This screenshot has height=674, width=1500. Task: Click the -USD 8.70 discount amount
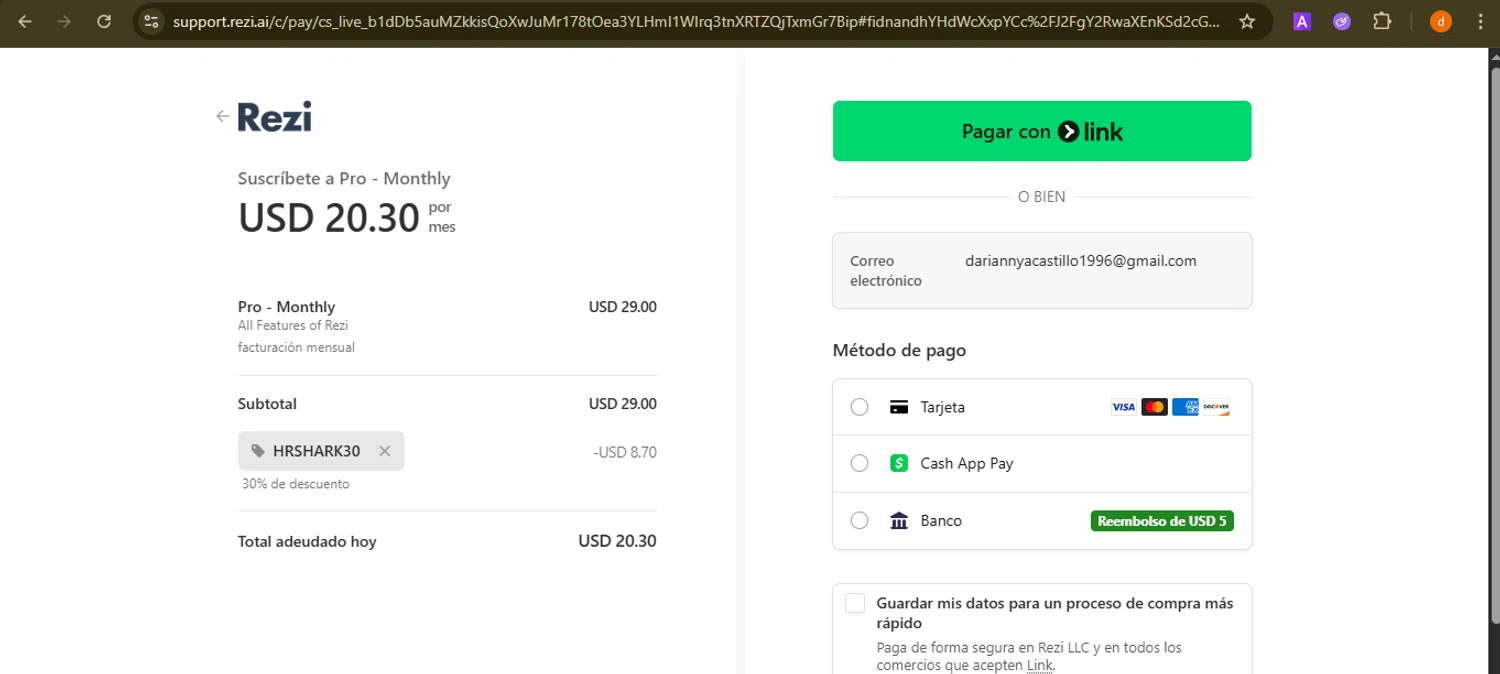pyautogui.click(x=625, y=452)
